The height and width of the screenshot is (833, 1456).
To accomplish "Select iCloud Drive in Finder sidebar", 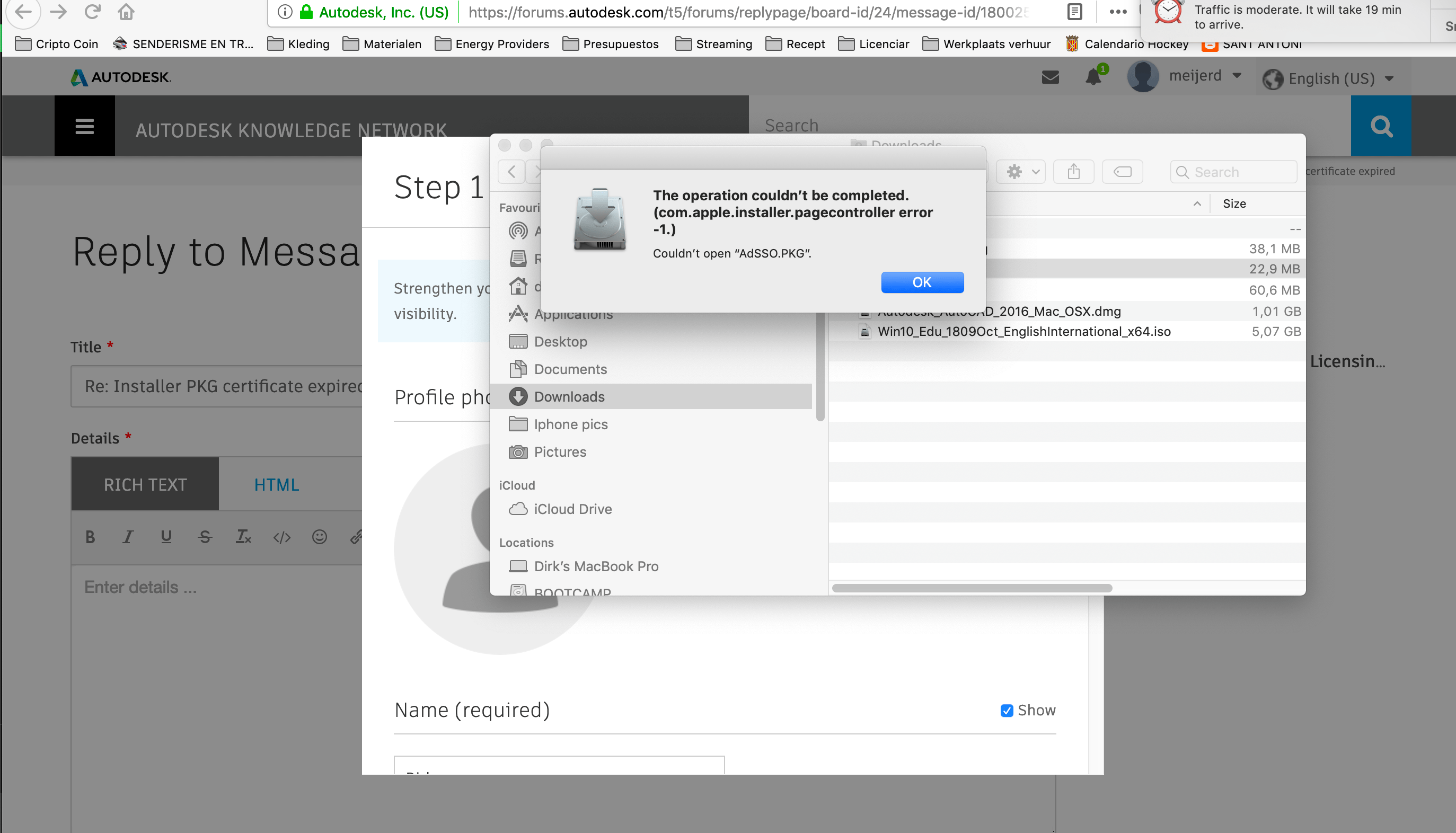I will [572, 509].
